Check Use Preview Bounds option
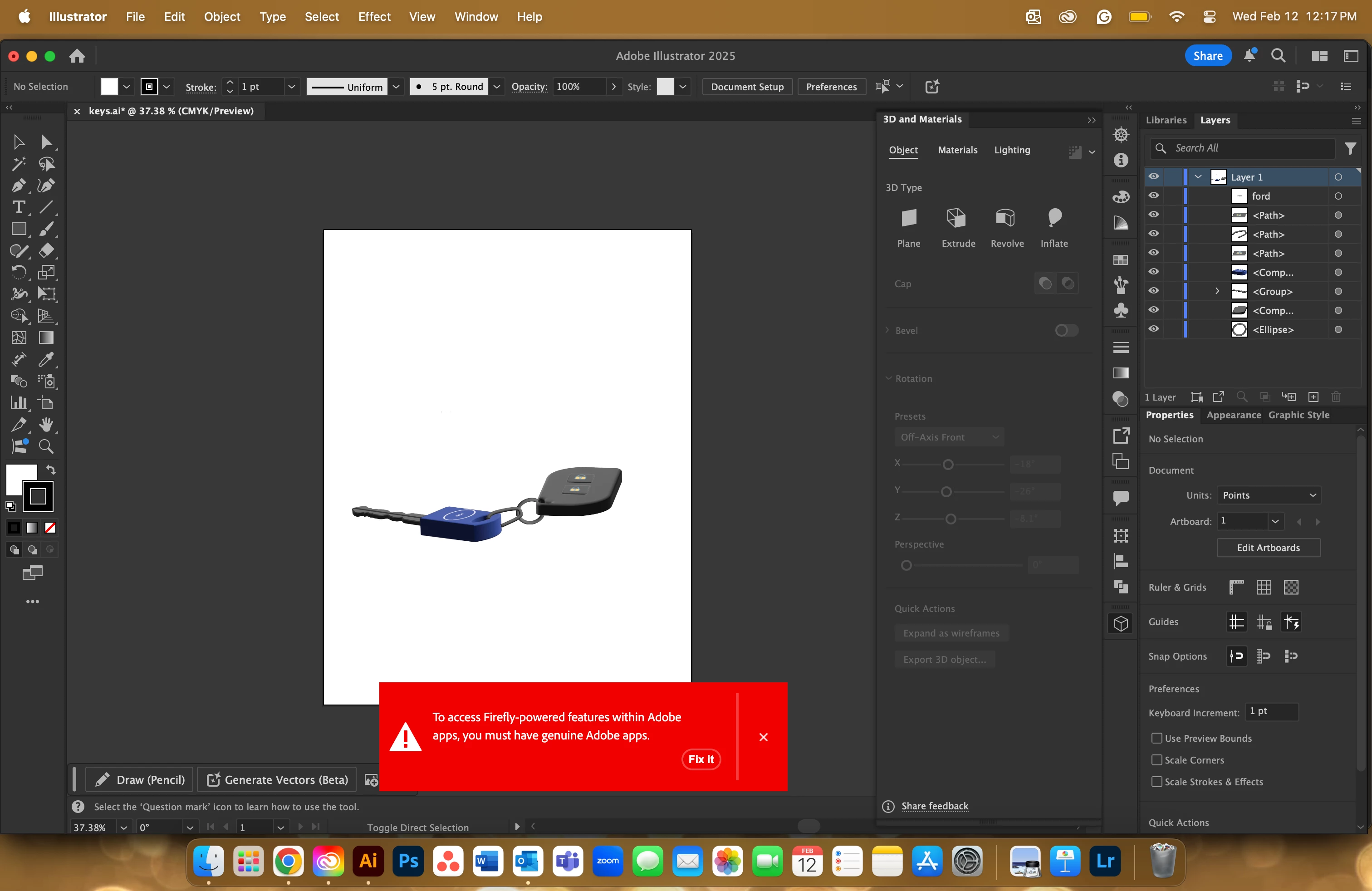This screenshot has height=891, width=1372. tap(1156, 738)
